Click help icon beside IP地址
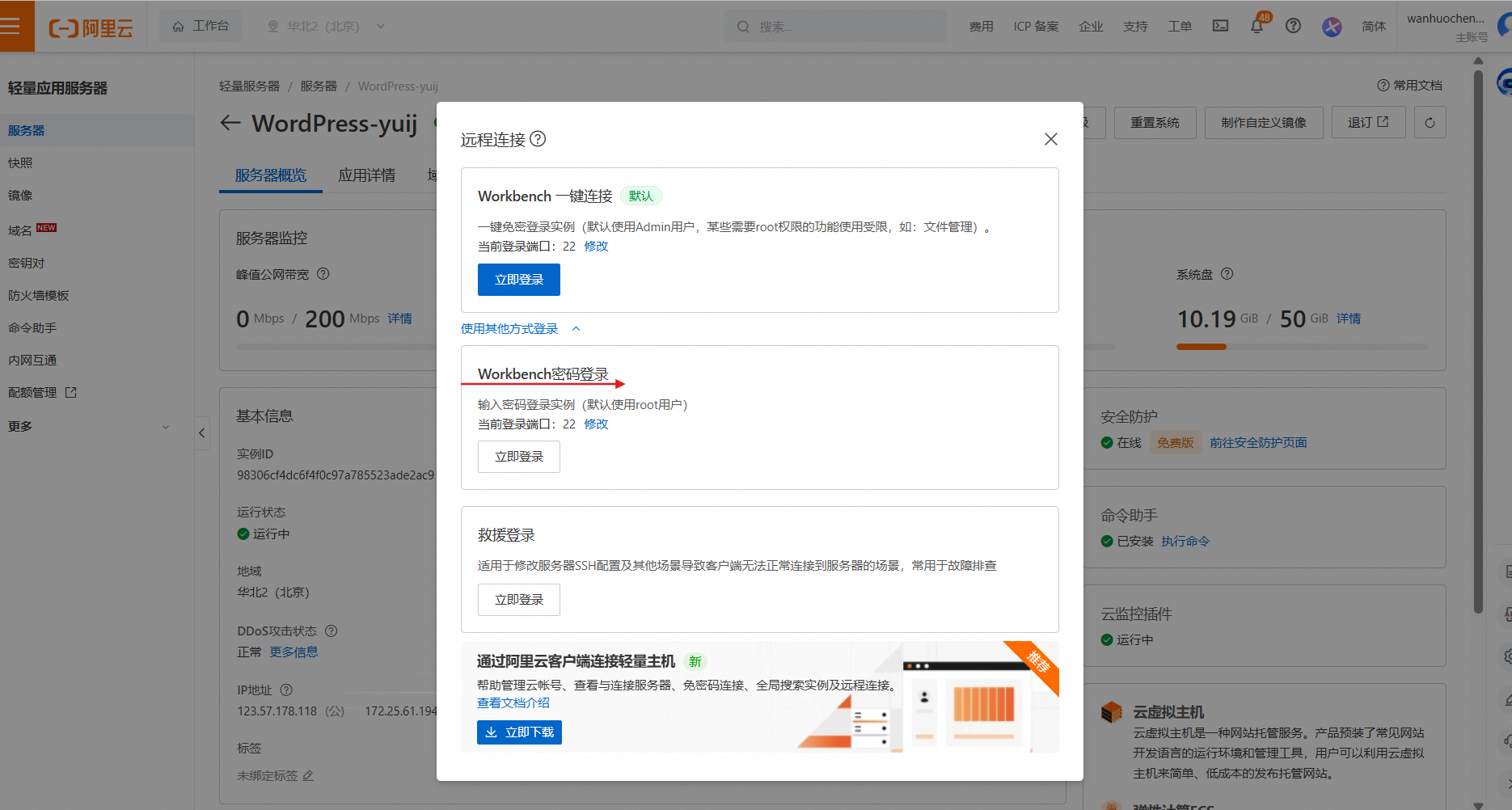Image resolution: width=1512 pixels, height=810 pixels. [286, 690]
